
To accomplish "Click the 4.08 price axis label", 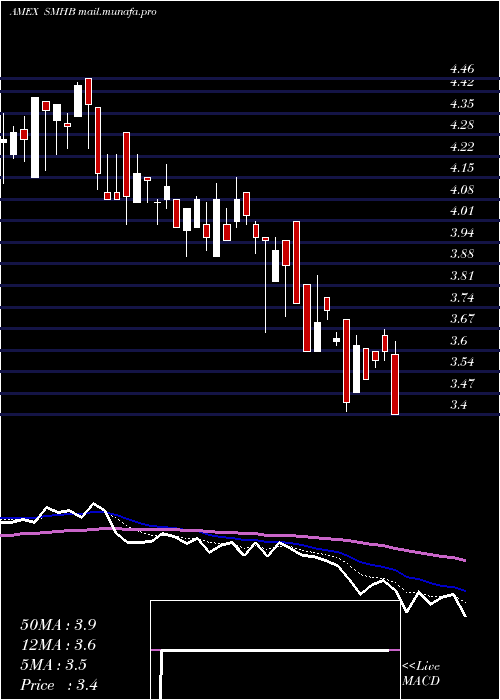I will (x=462, y=190).
